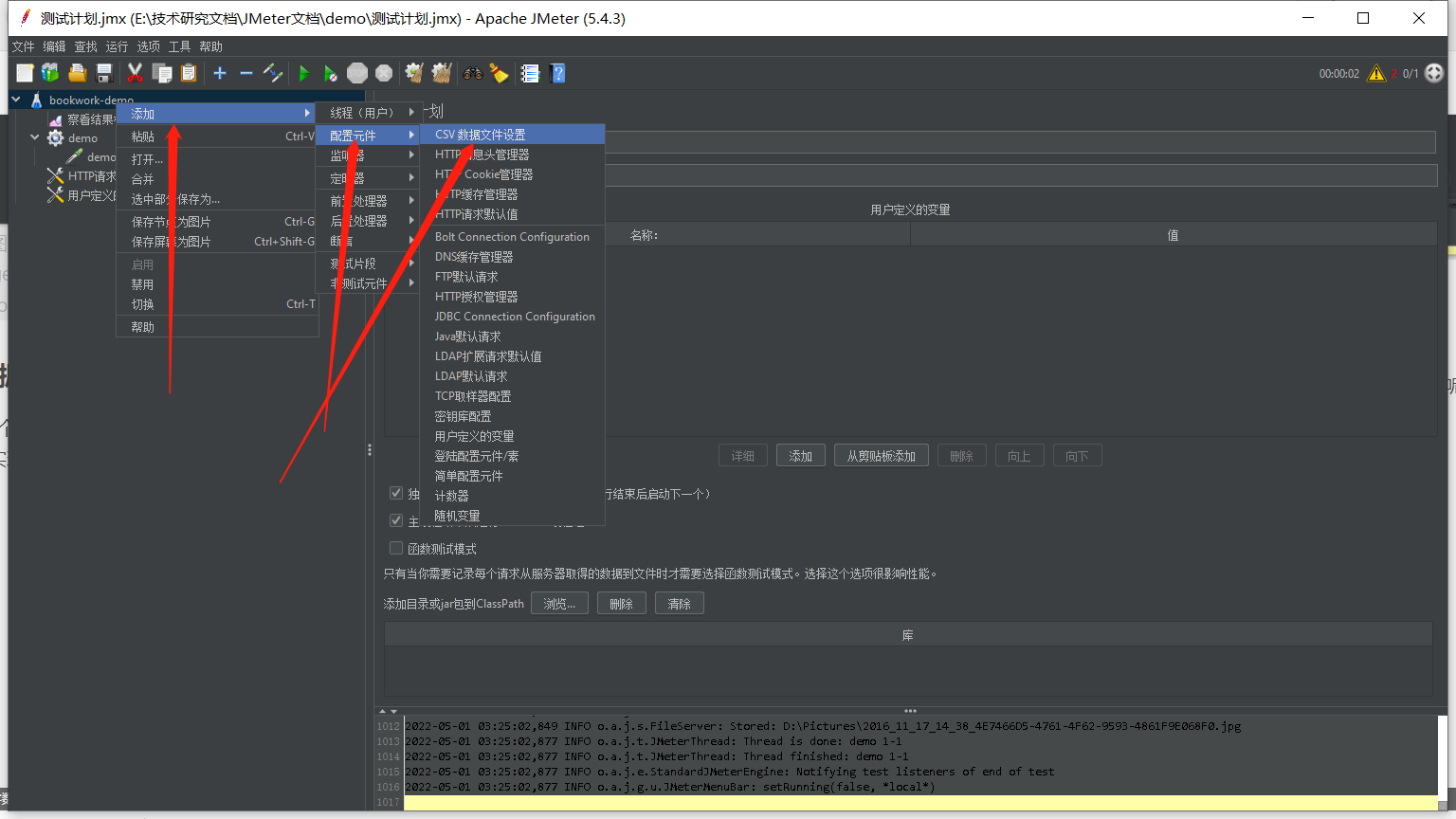Click the 禁用 context menu entry
1456x819 pixels.
(x=218, y=284)
